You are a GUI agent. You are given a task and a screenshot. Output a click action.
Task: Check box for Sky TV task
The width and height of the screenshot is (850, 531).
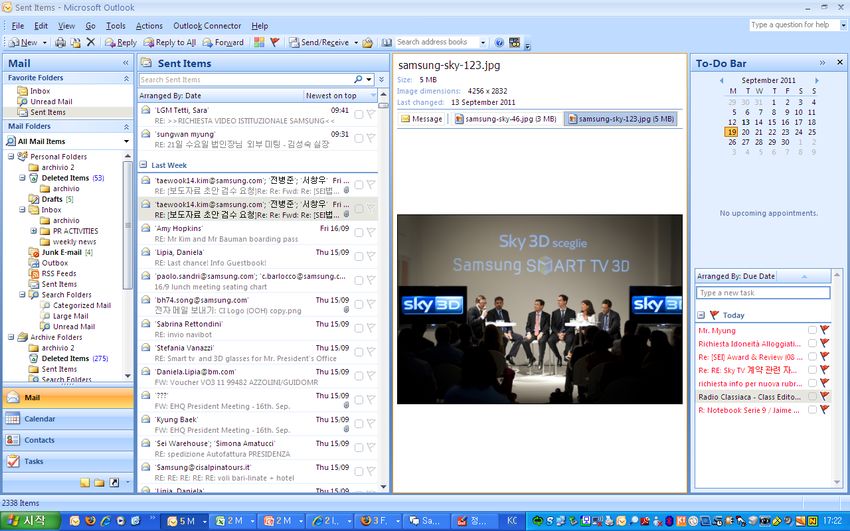tap(812, 370)
